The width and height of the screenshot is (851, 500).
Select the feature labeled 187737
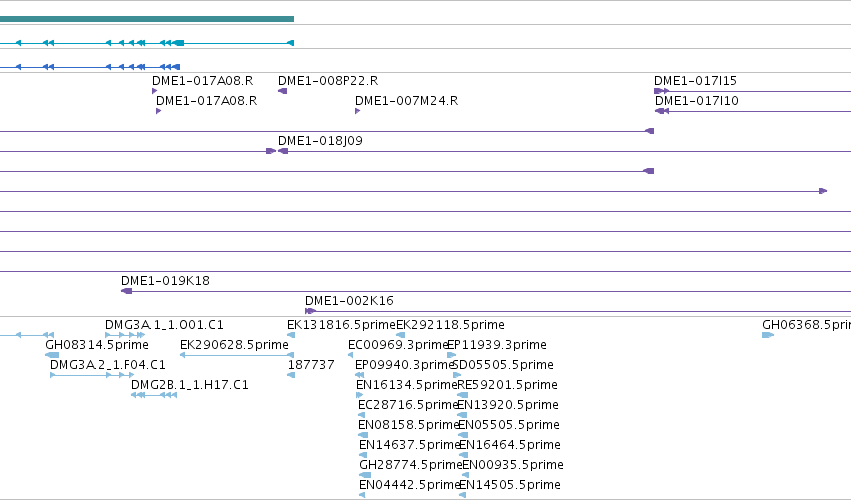(311, 365)
